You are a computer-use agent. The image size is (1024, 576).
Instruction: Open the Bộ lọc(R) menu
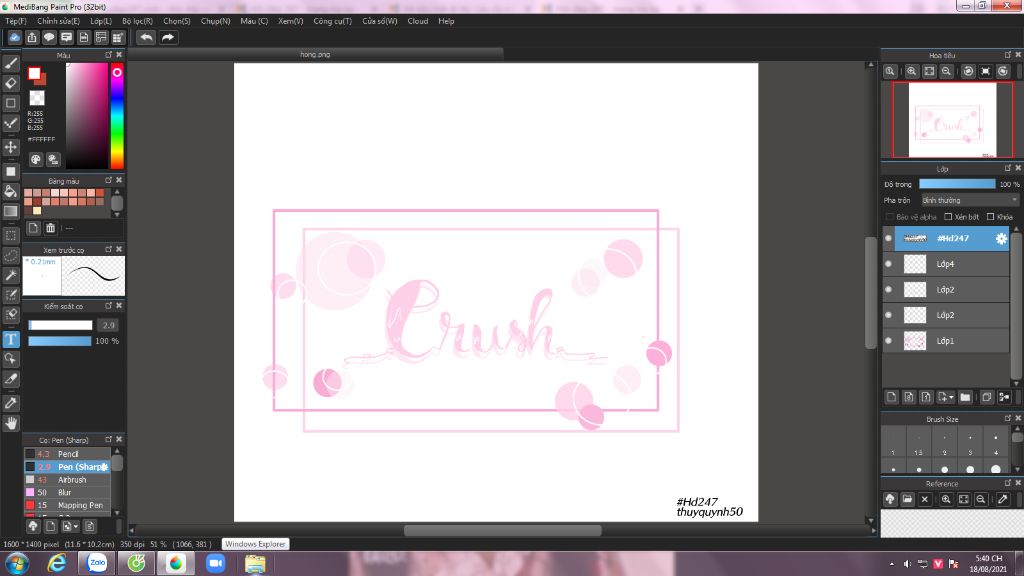point(137,21)
